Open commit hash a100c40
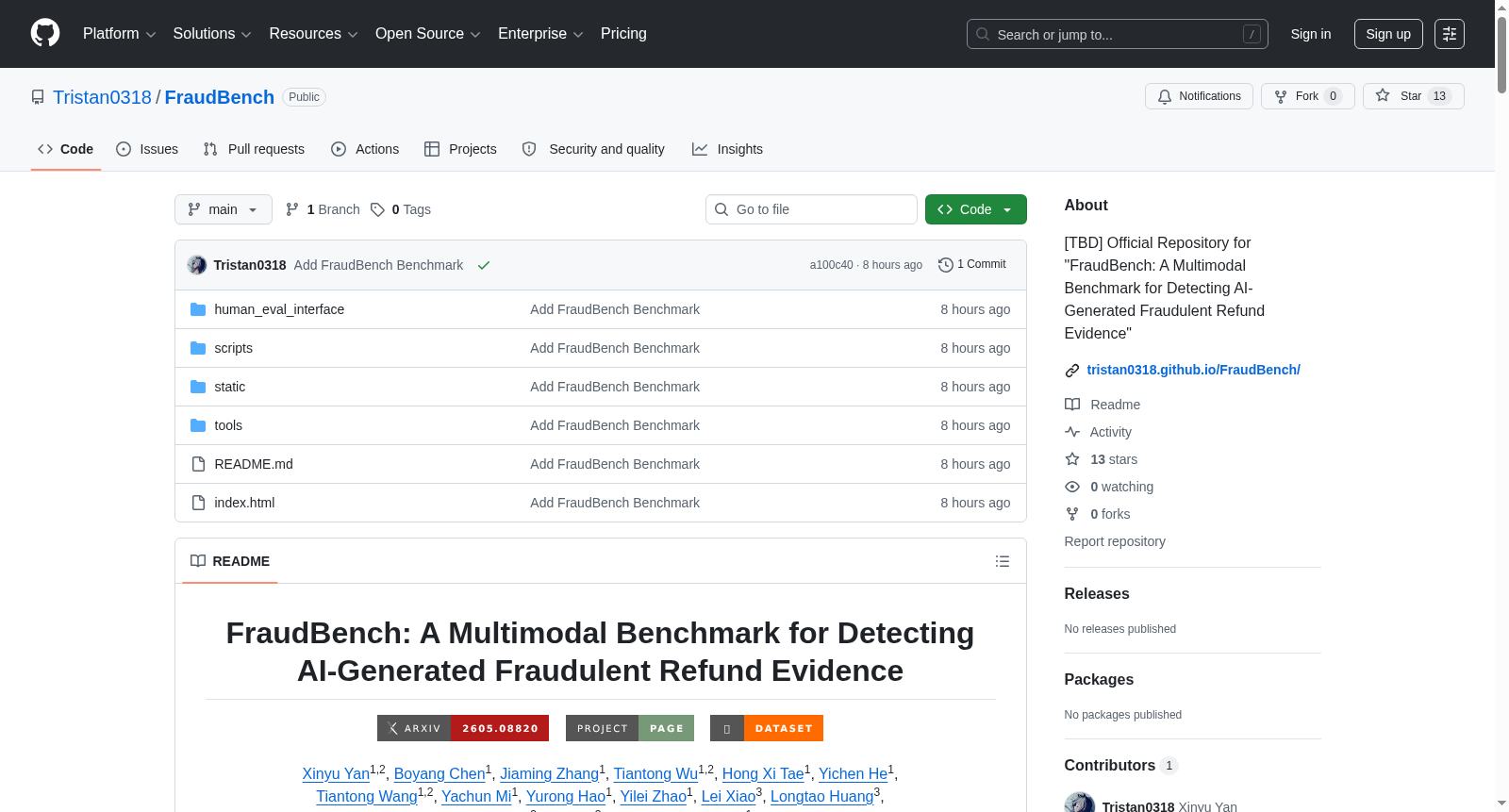This screenshot has width=1509, height=812. (x=831, y=265)
